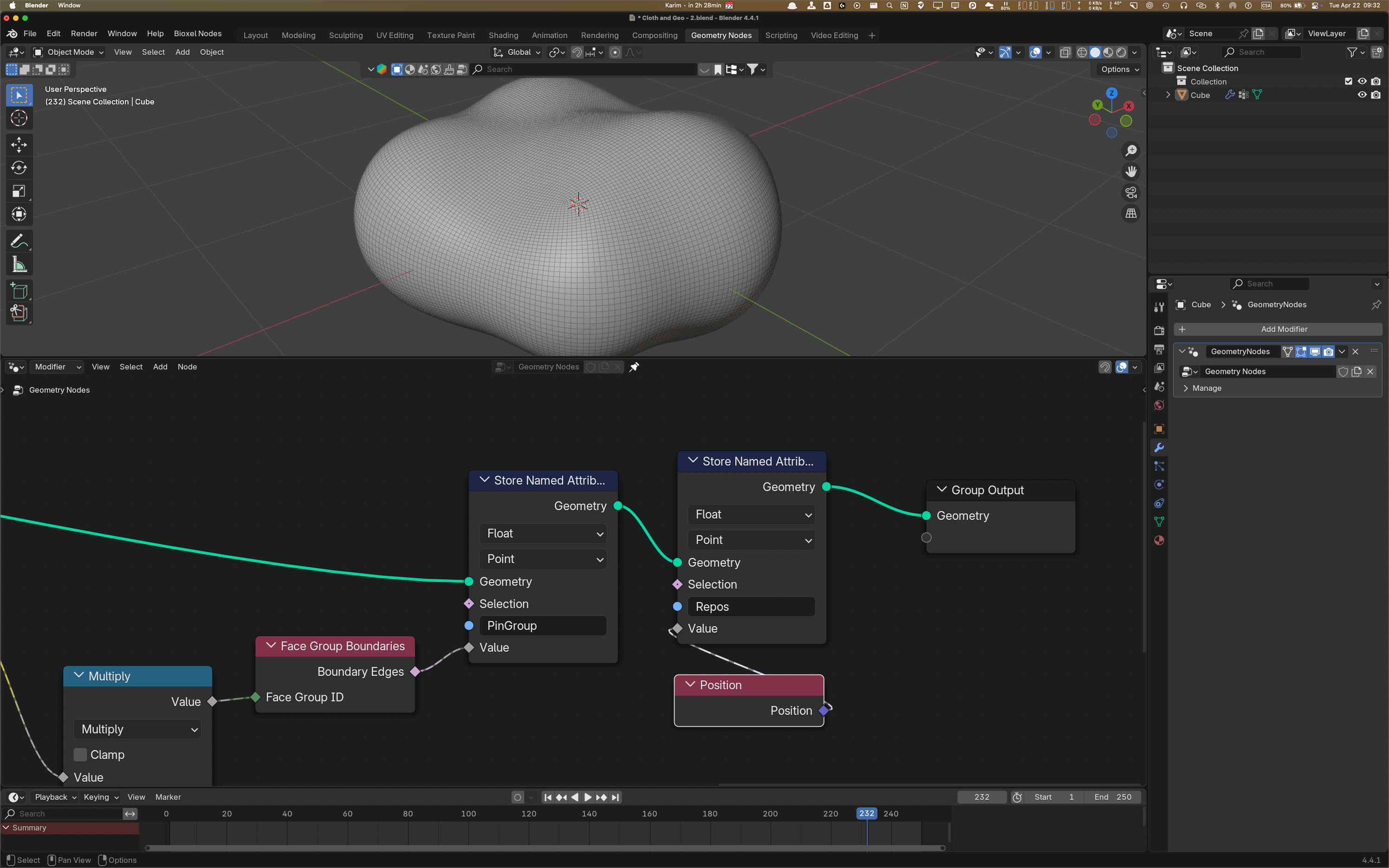Screen dimensions: 1389x868
Task: Switch viewport to wireframe shading
Action: click(1082, 52)
